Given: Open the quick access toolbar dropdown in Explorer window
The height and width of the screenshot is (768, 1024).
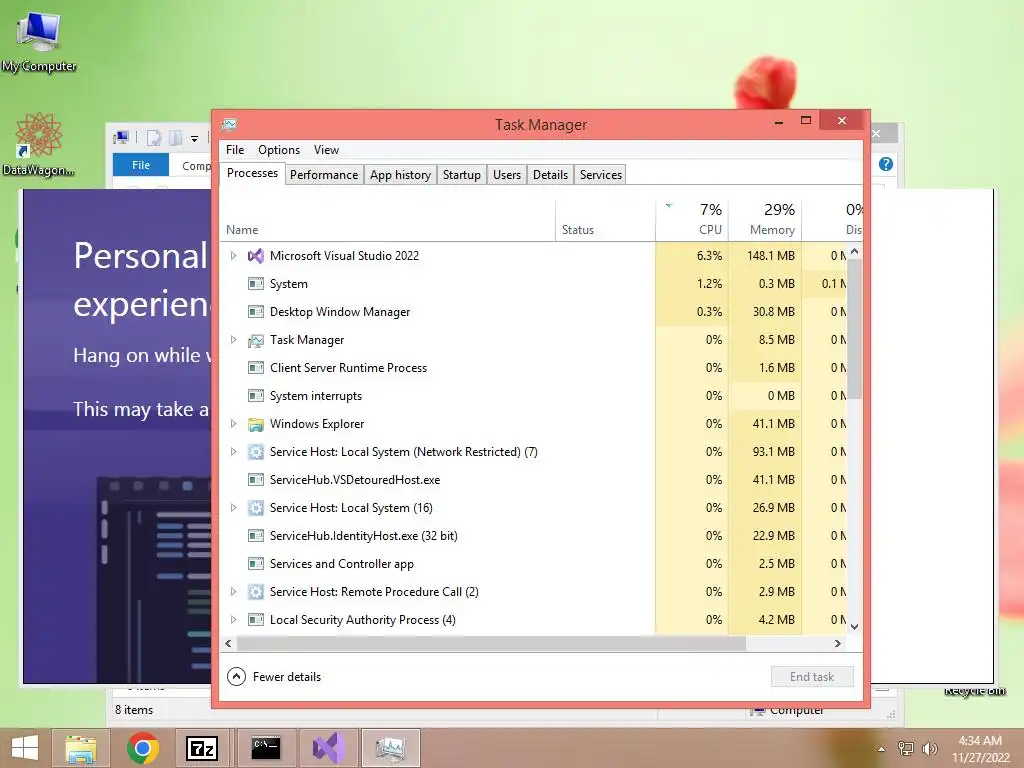Looking at the screenshot, I should click(x=194, y=138).
